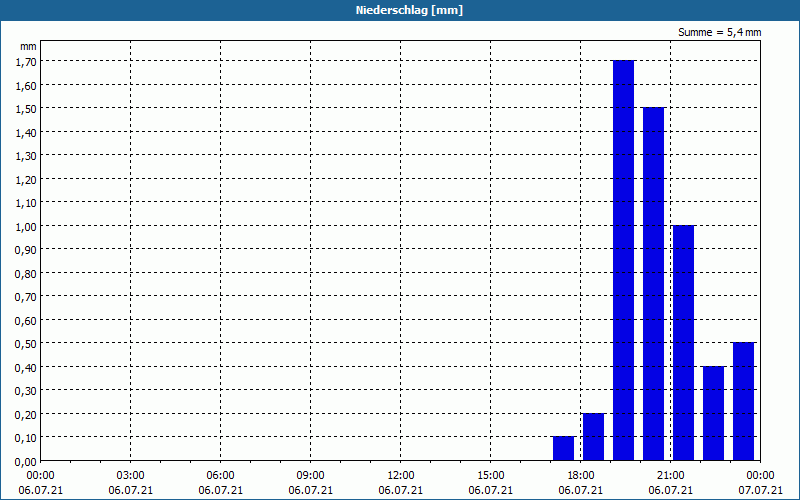Select the 12:00 time axis label
Image resolution: width=800 pixels, height=500 pixels.
(x=401, y=476)
